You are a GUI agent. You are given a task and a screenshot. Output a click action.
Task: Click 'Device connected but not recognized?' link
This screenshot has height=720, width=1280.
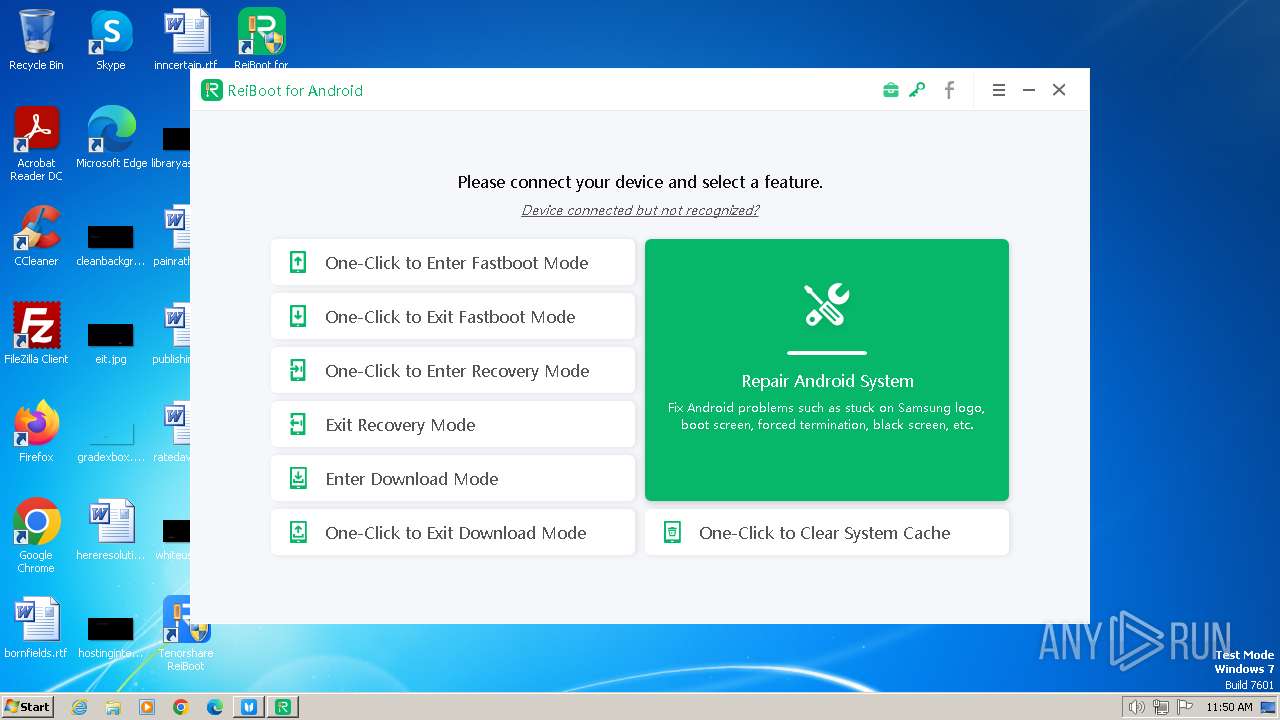[x=640, y=210]
